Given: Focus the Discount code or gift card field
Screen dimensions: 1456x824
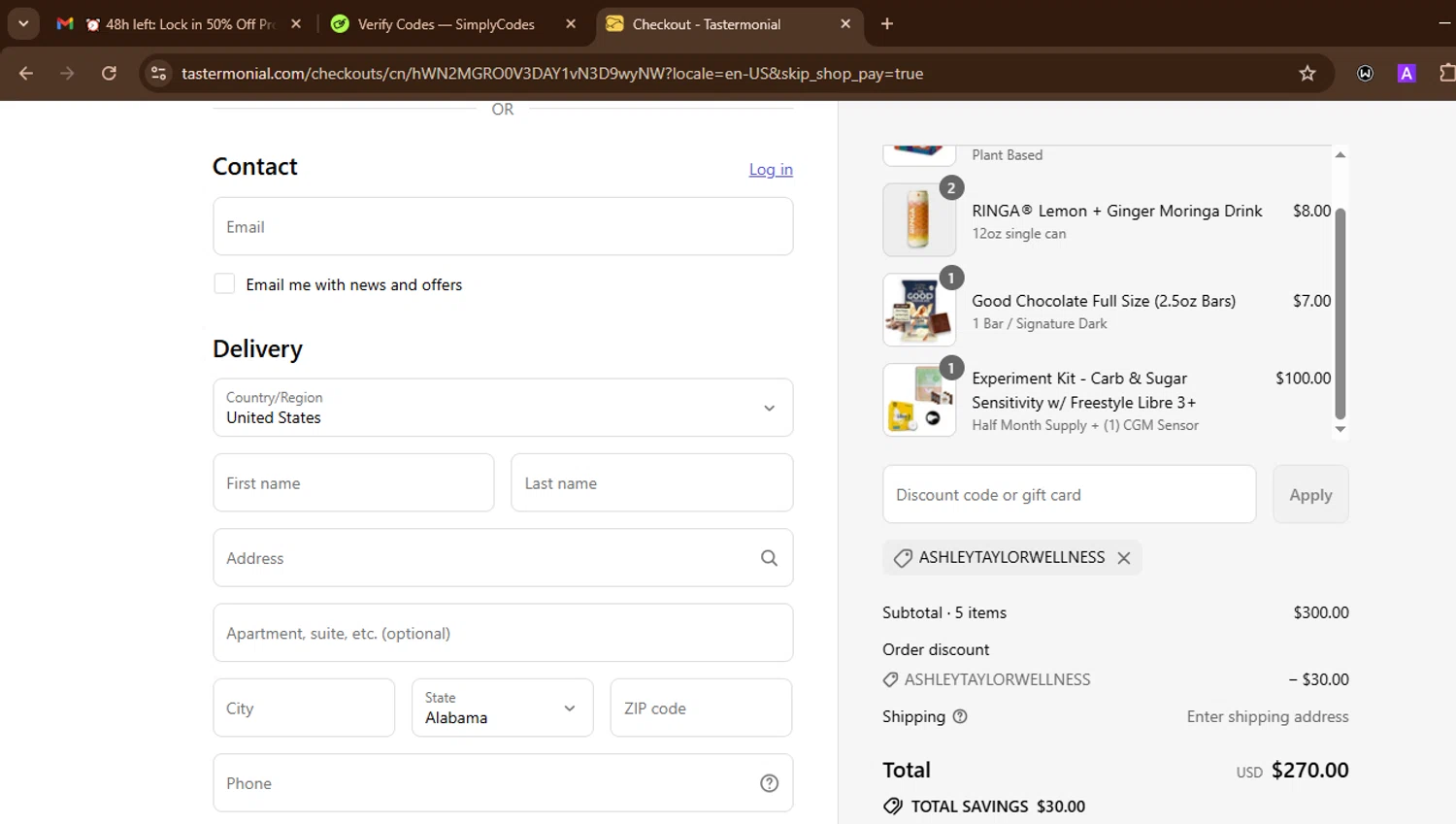Looking at the screenshot, I should 1070,495.
